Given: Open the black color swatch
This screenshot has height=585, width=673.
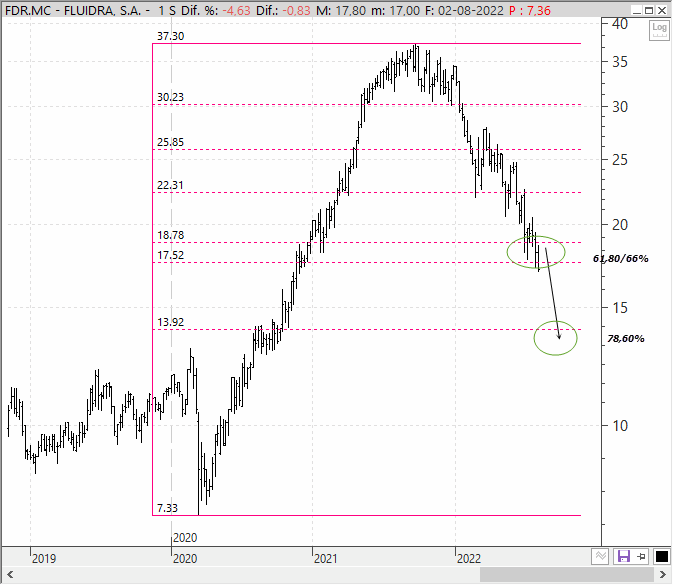Looking at the screenshot, I should click(x=661, y=557).
